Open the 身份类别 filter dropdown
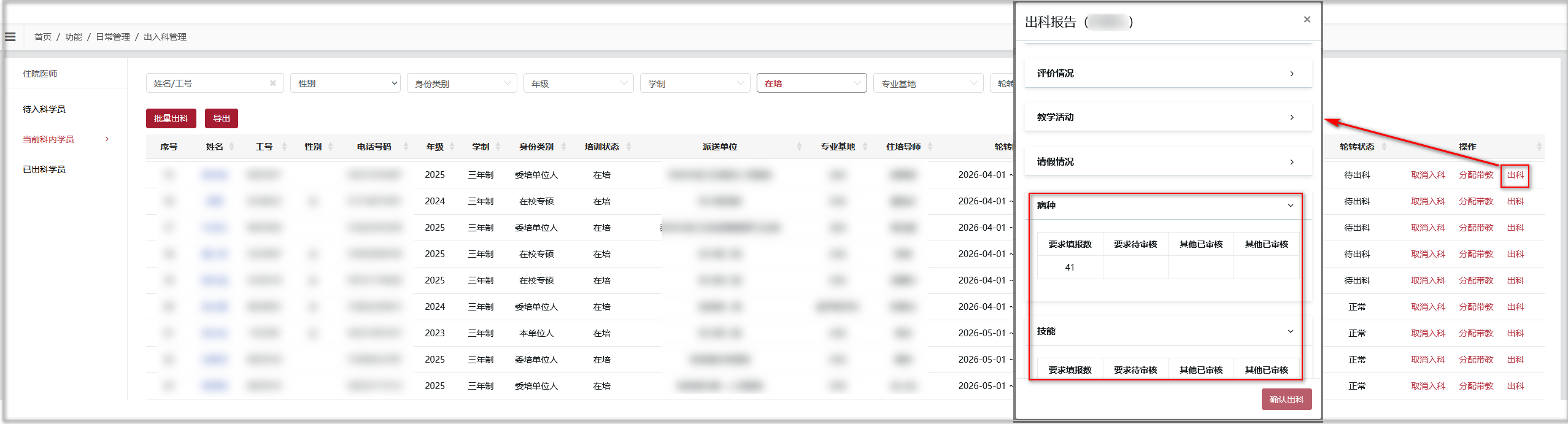1568x424 pixels. coord(462,83)
